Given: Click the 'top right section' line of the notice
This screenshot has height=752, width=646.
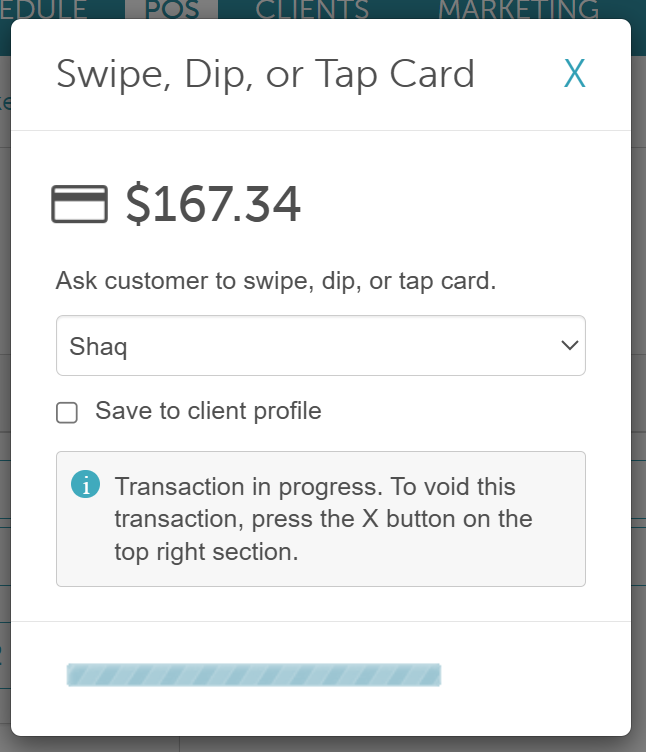Looking at the screenshot, I should coord(206,552).
